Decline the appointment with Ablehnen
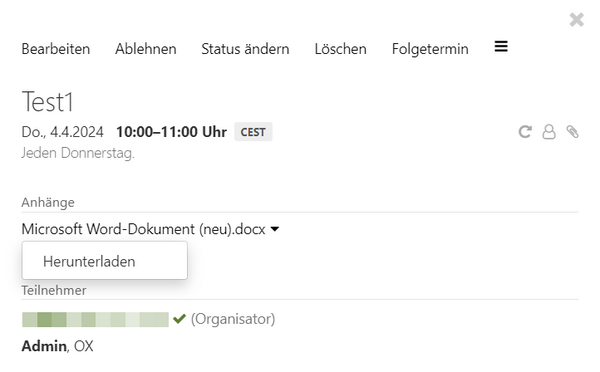The image size is (600, 372). (x=146, y=49)
